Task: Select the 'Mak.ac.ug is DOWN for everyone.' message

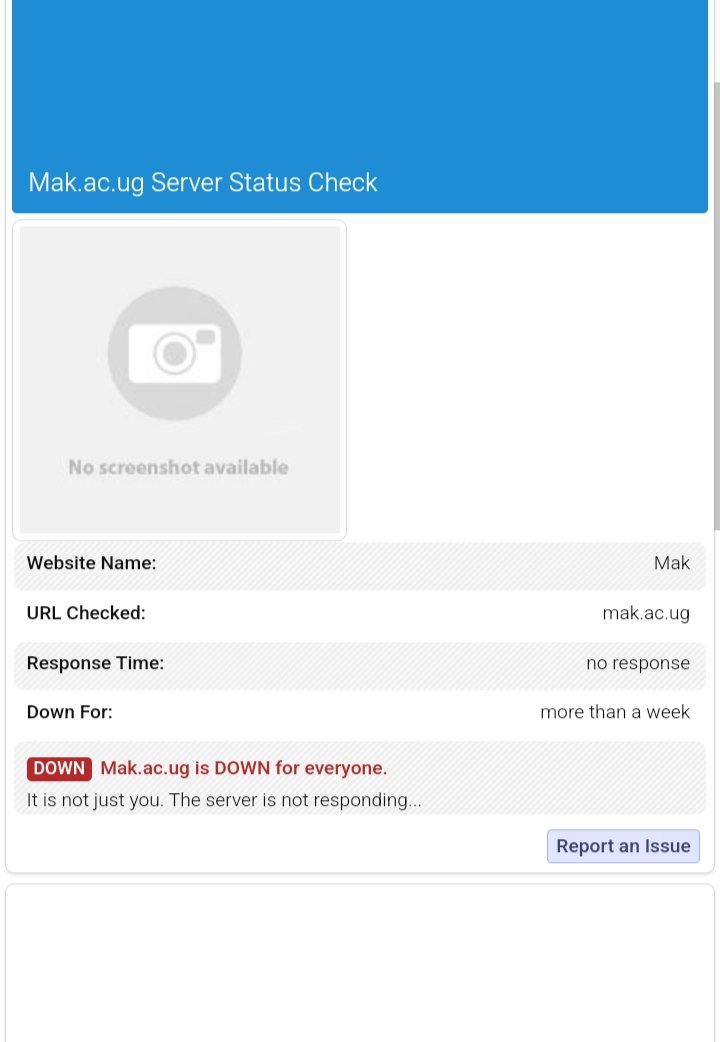Action: [x=243, y=768]
